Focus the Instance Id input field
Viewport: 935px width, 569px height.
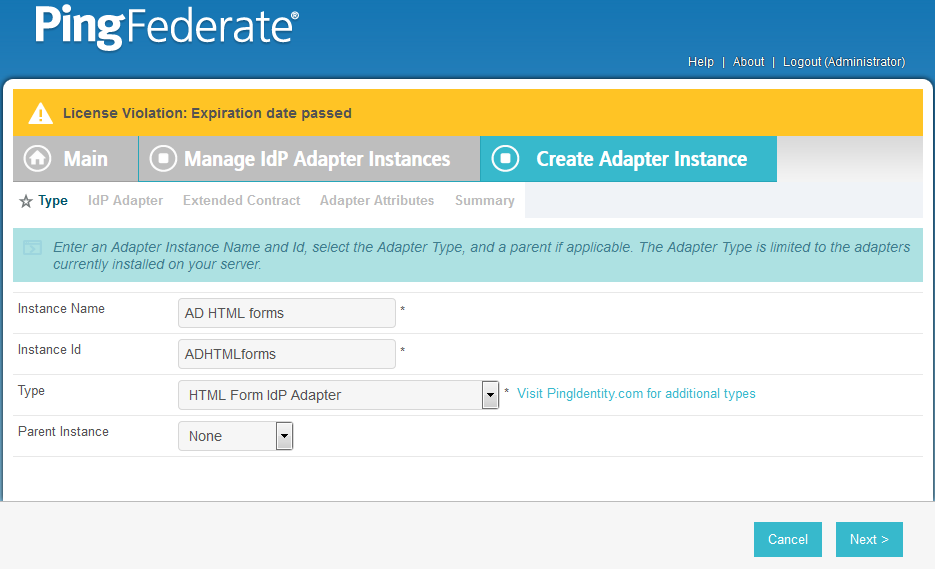pyautogui.click(x=287, y=354)
